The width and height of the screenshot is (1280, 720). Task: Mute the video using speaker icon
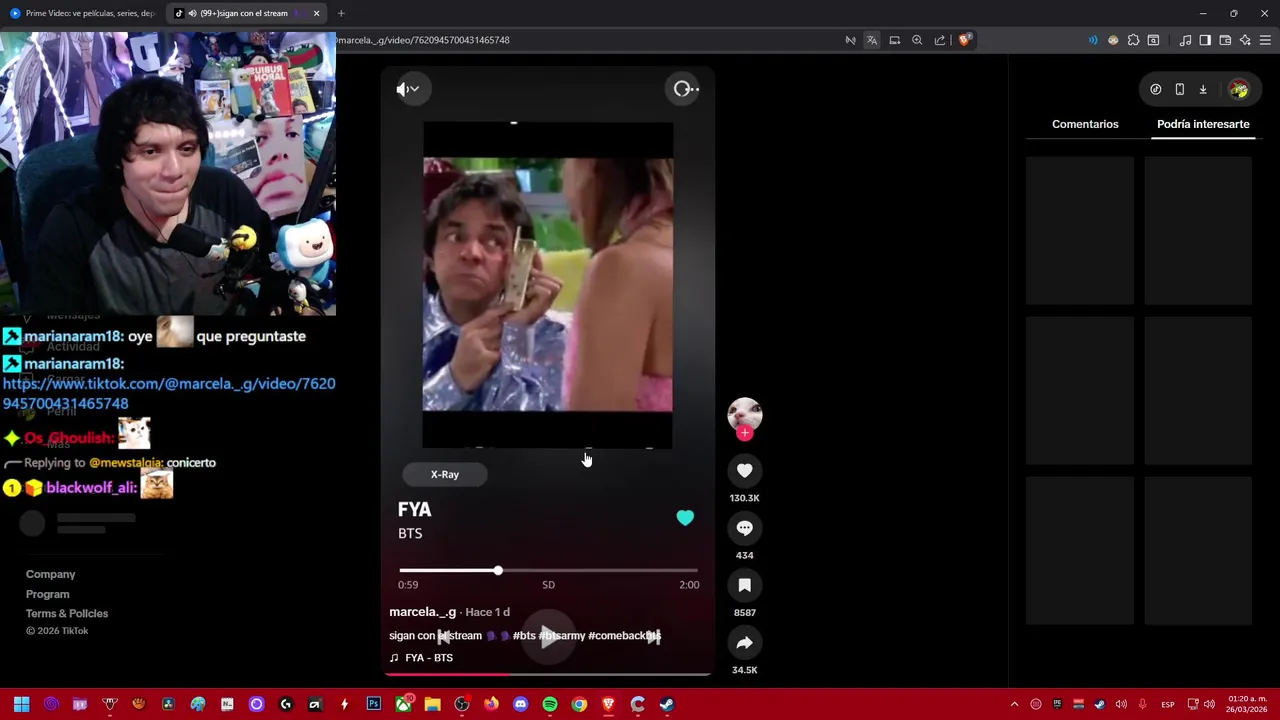point(407,89)
